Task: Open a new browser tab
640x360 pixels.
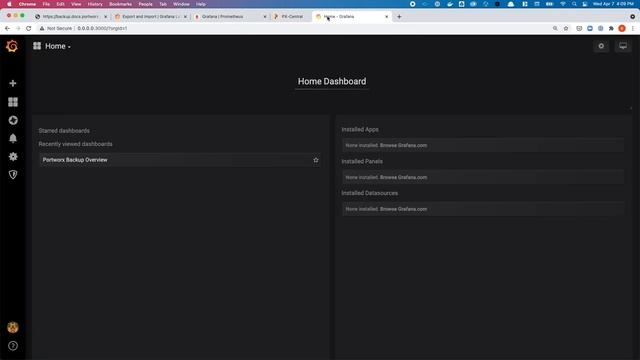Action: [x=399, y=17]
